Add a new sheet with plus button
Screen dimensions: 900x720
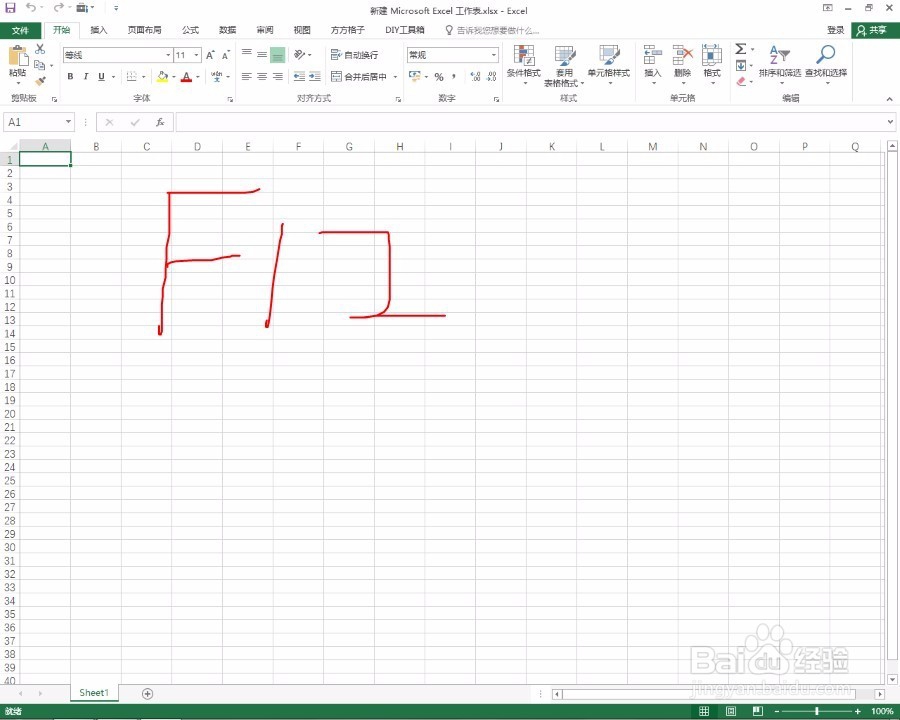[148, 694]
